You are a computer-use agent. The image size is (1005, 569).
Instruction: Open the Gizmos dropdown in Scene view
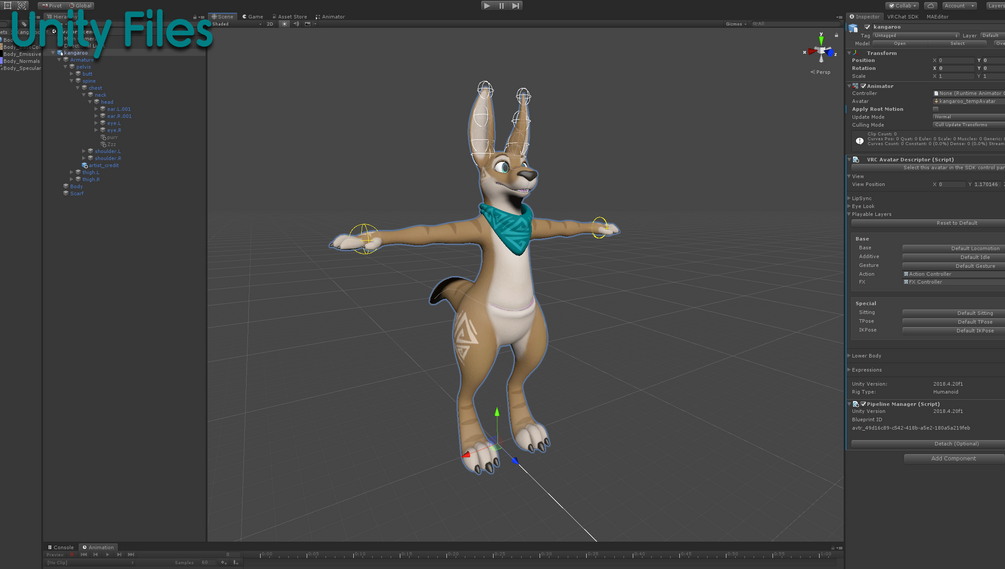(x=736, y=24)
